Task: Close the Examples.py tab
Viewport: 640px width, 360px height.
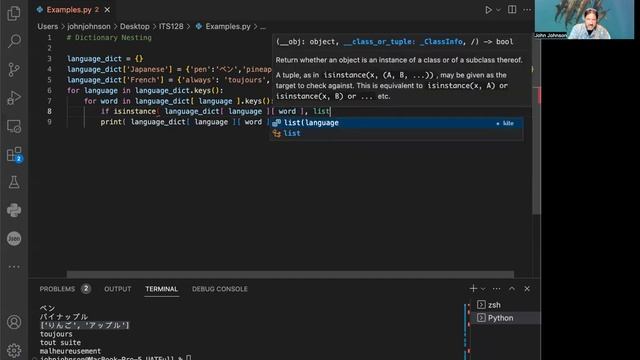Action: pyautogui.click(x=107, y=10)
